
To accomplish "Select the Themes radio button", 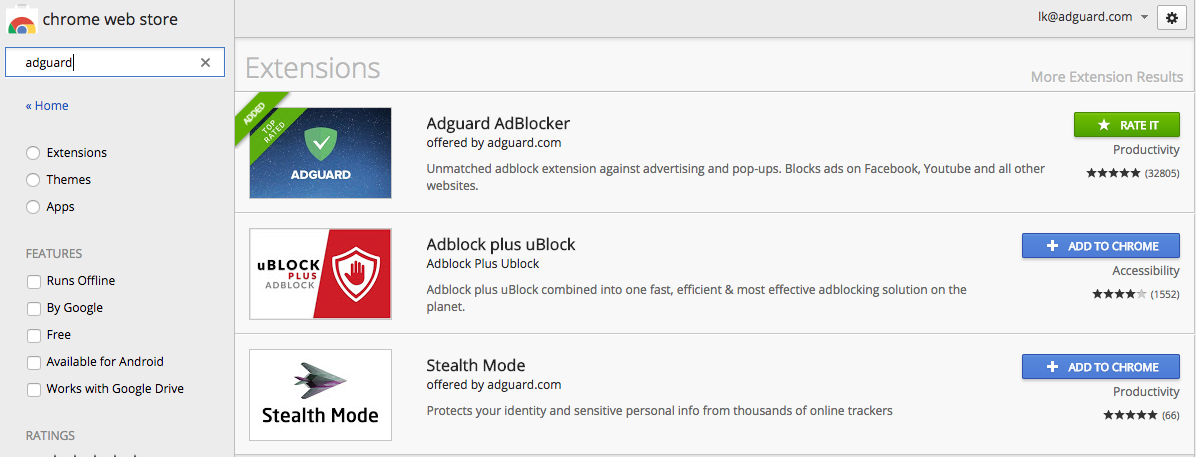I will click(33, 180).
